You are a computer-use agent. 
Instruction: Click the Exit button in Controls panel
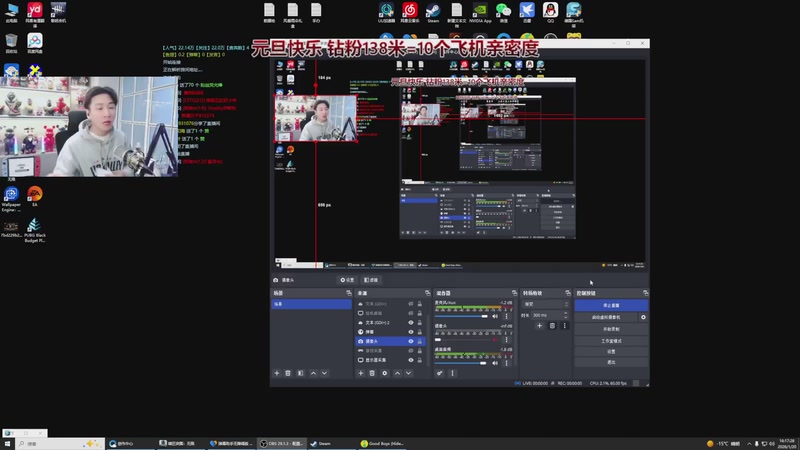611,362
